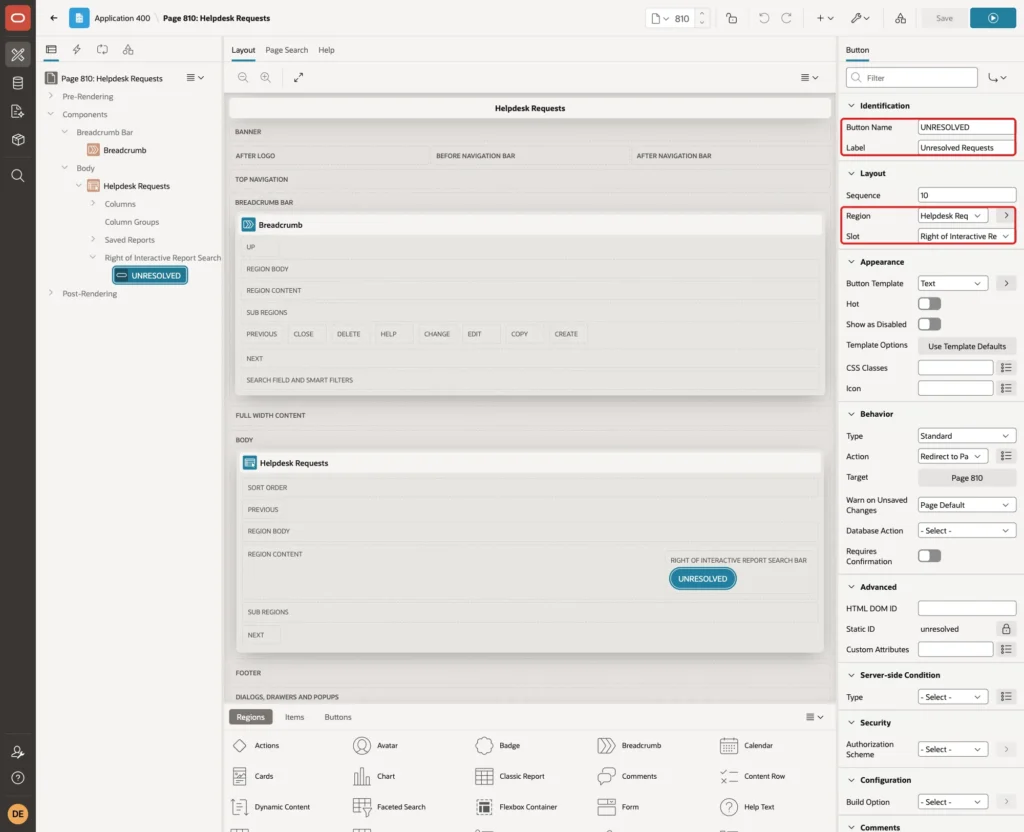Screen dimensions: 1024x832
Task: Select the UNRESOLVED button in layout
Action: pos(702,579)
